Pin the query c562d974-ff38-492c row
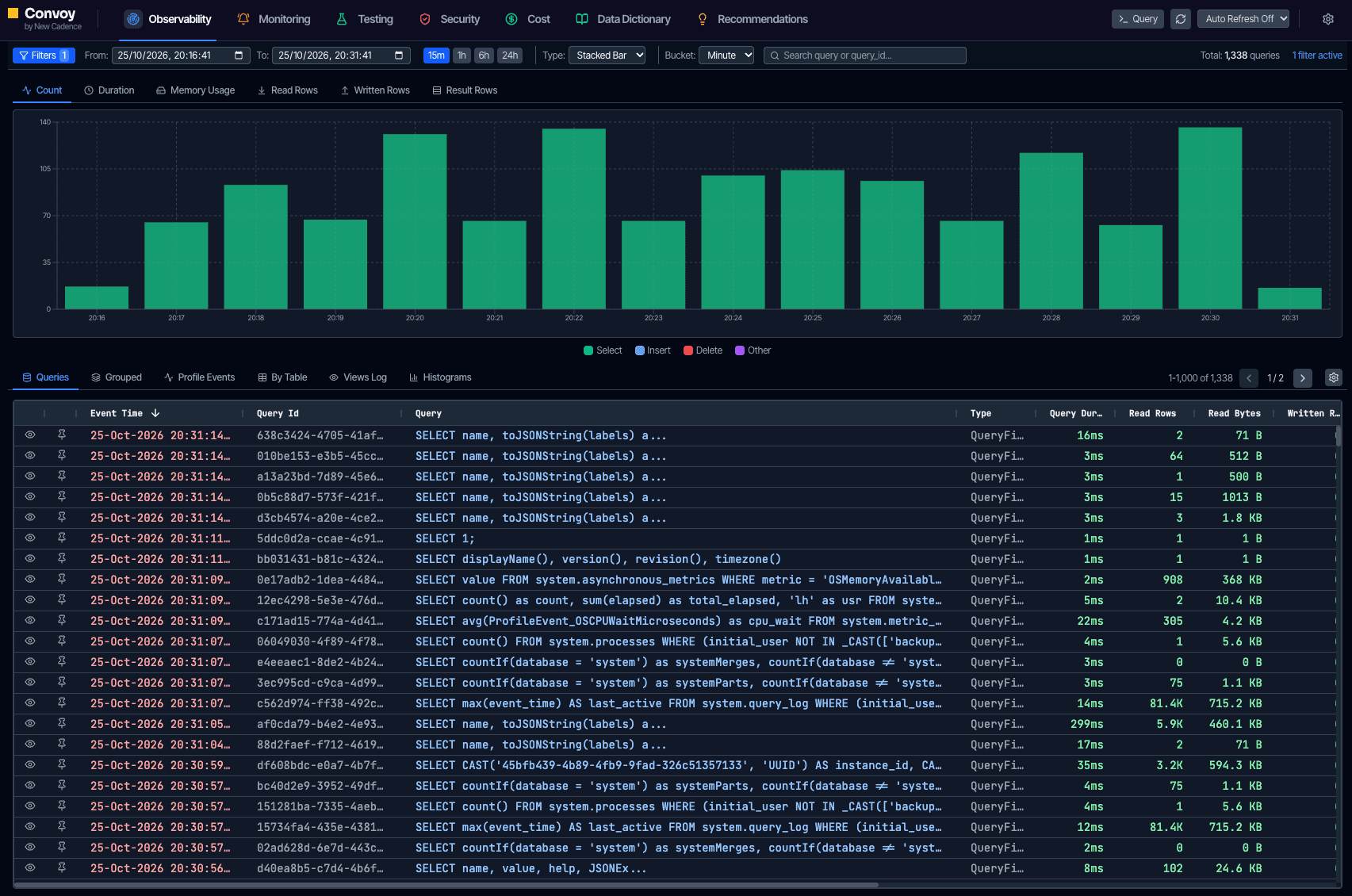This screenshot has width=1352, height=896. 62,703
